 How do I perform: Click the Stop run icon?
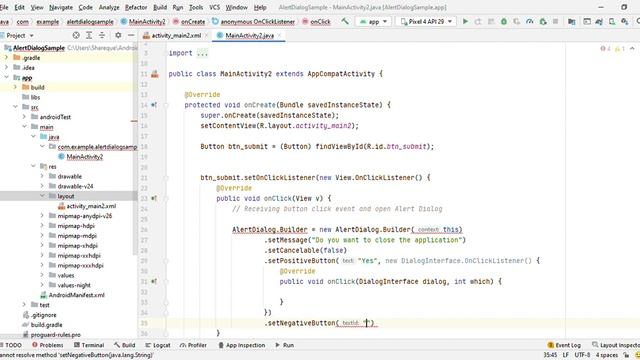tap(556, 21)
